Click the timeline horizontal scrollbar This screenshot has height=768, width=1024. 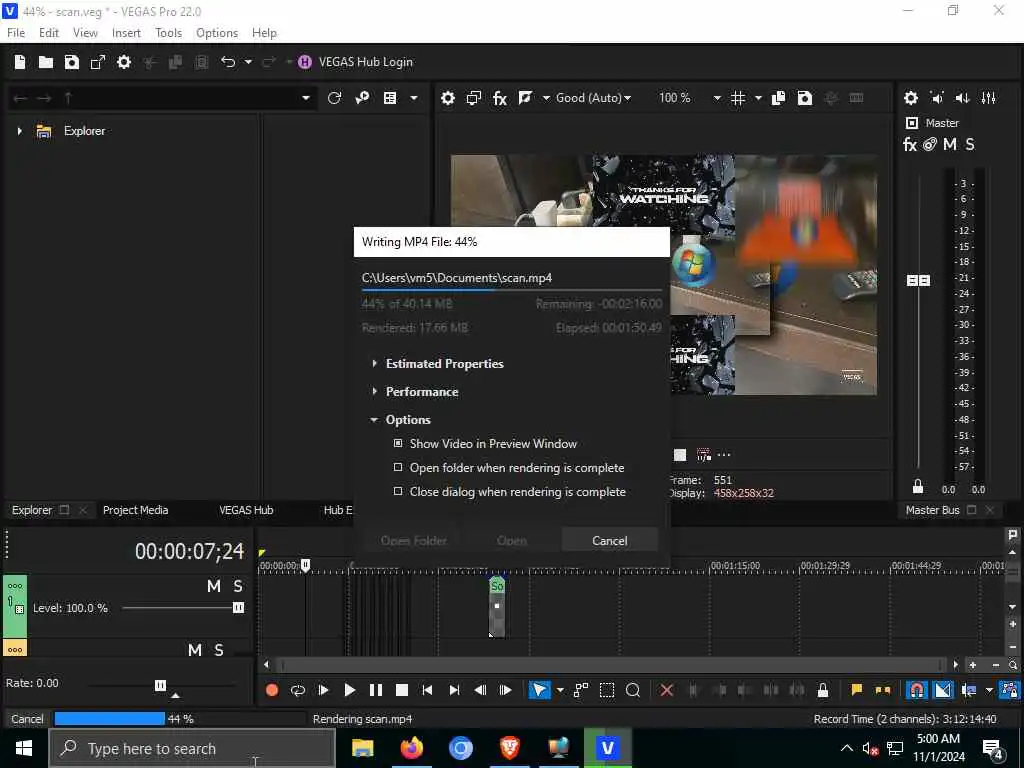pyautogui.click(x=611, y=665)
